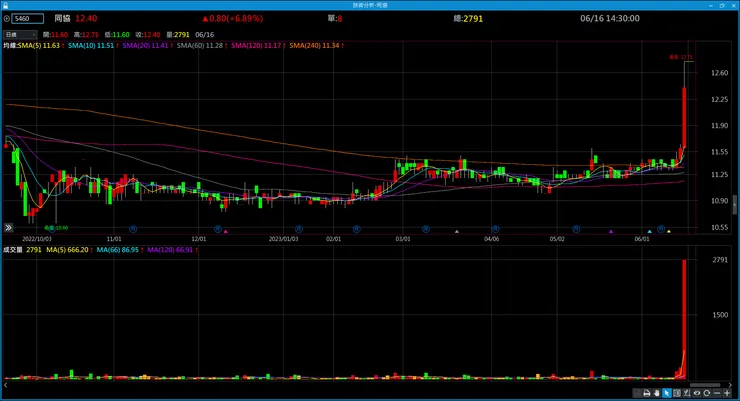Click the blue circle marker near 05/02

(x=576, y=229)
